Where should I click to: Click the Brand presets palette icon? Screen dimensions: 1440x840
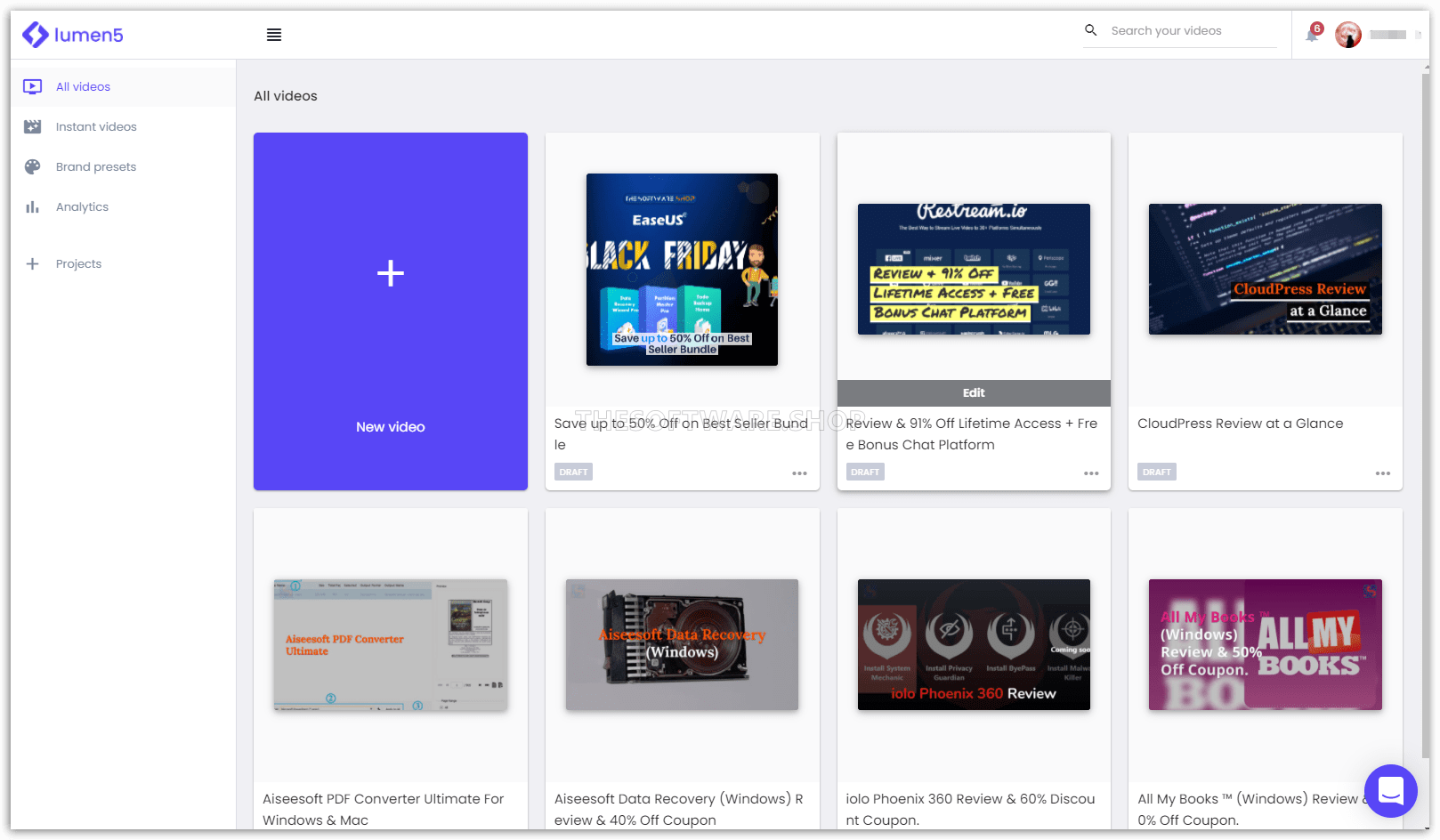click(33, 166)
